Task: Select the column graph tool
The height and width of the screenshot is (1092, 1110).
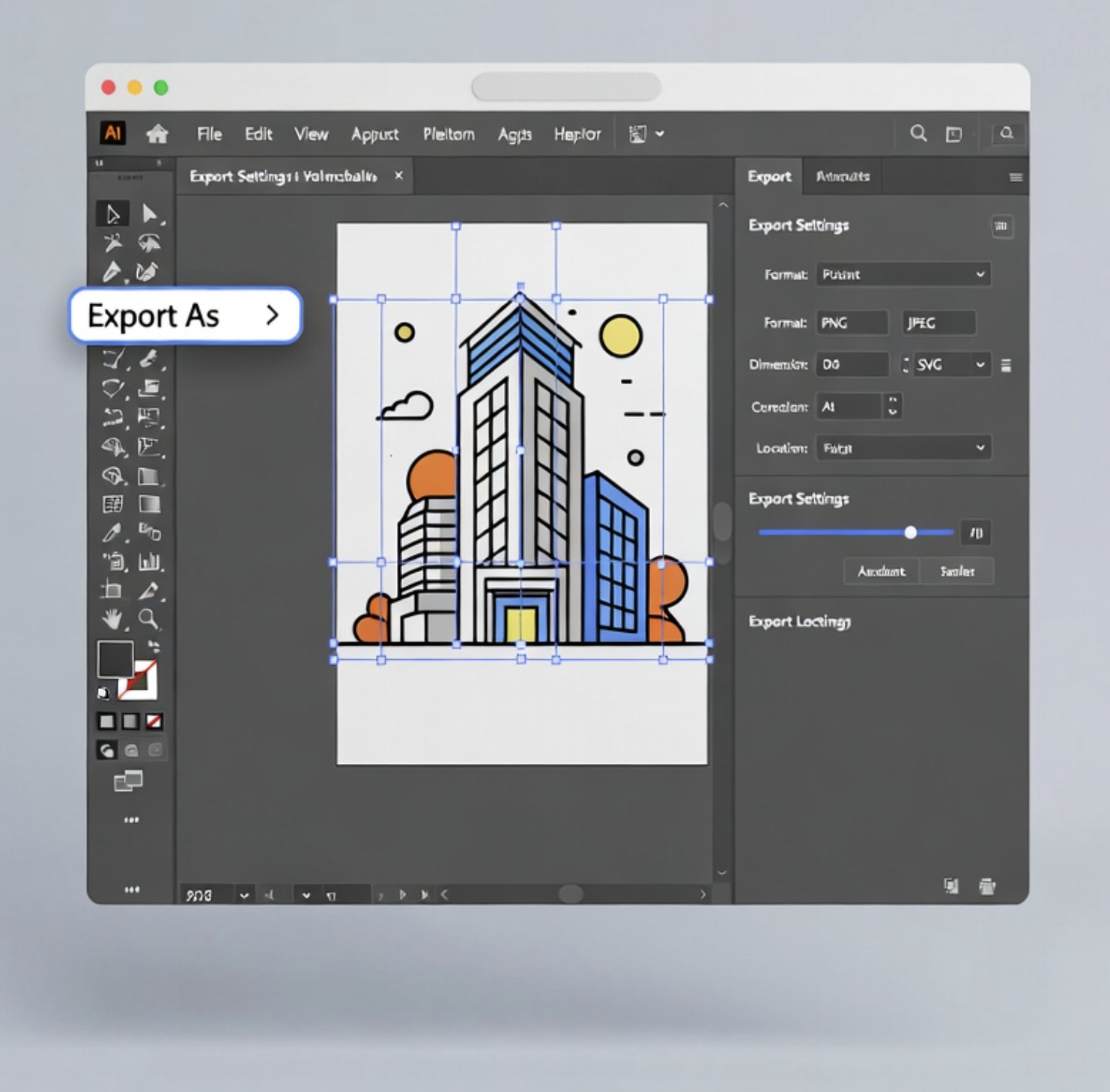Action: 150,561
